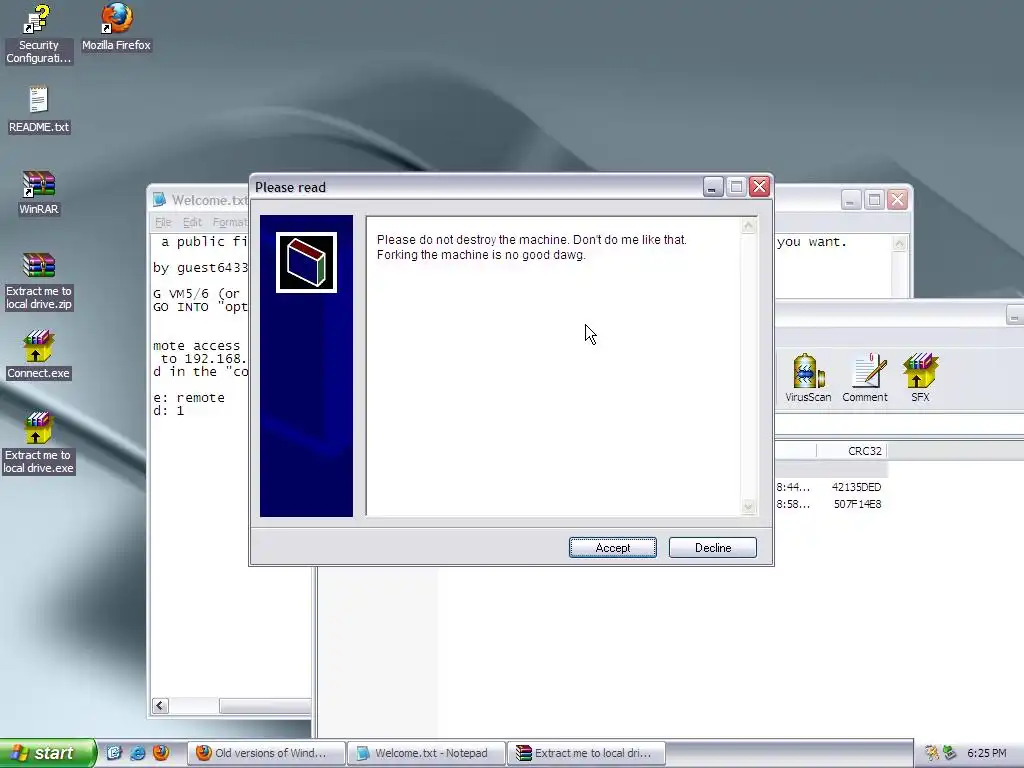The height and width of the screenshot is (768, 1024).
Task: Click the taskbar clock showing 6:25 PM
Action: (987, 753)
